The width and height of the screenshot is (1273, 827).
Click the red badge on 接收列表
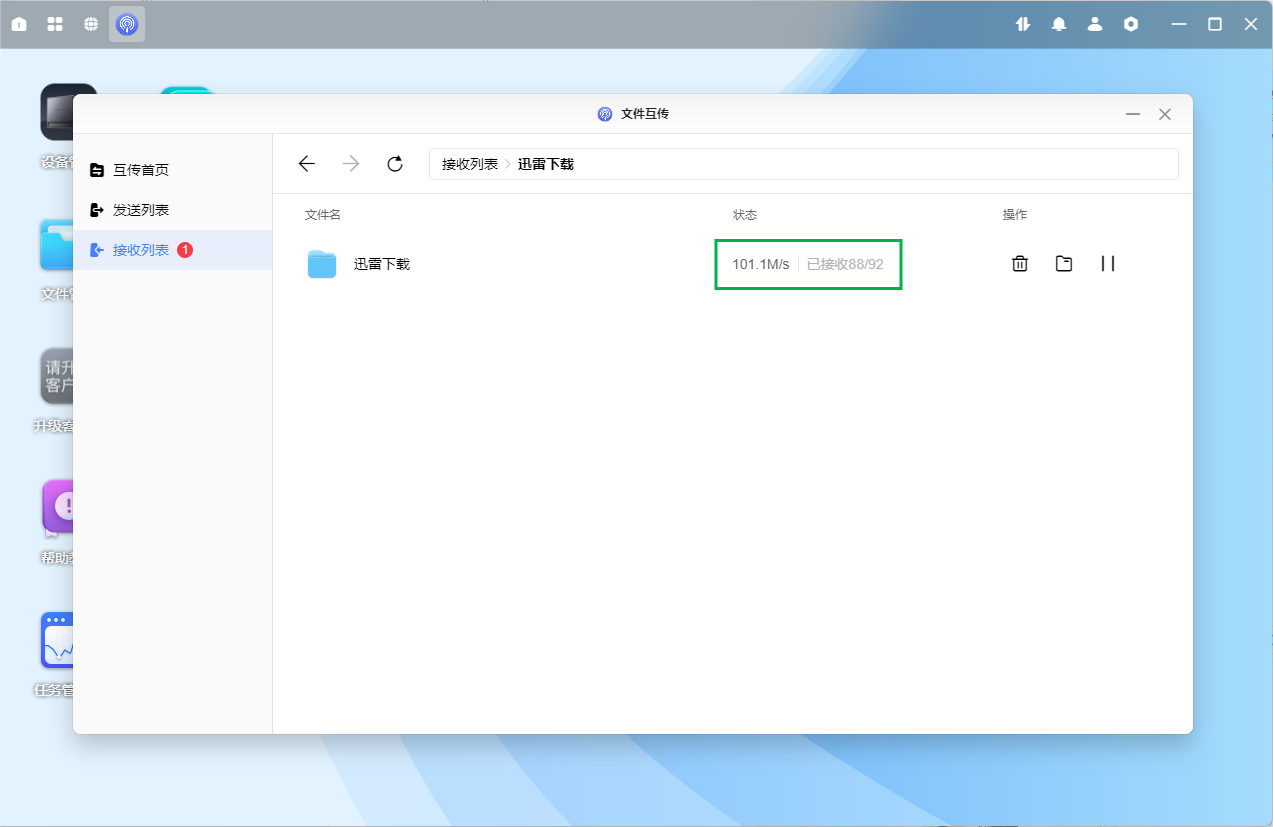point(185,250)
